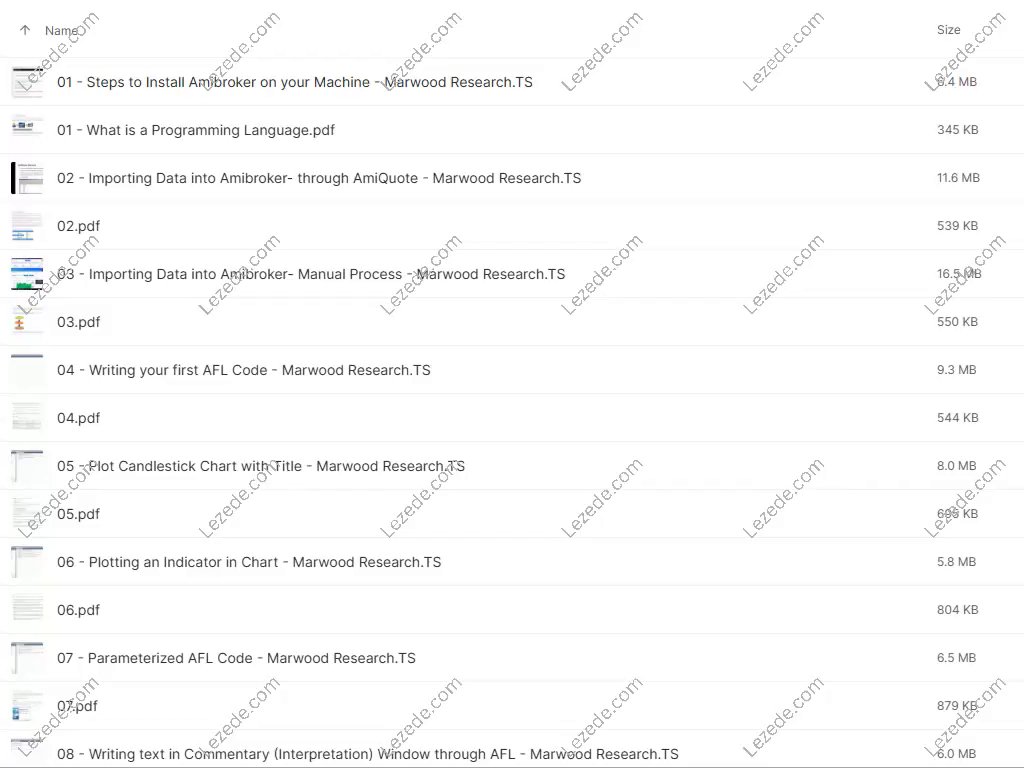Click thumbnail of 04 - Writing your first AFL Code
Screen dimensions: 1024x768
[27, 370]
